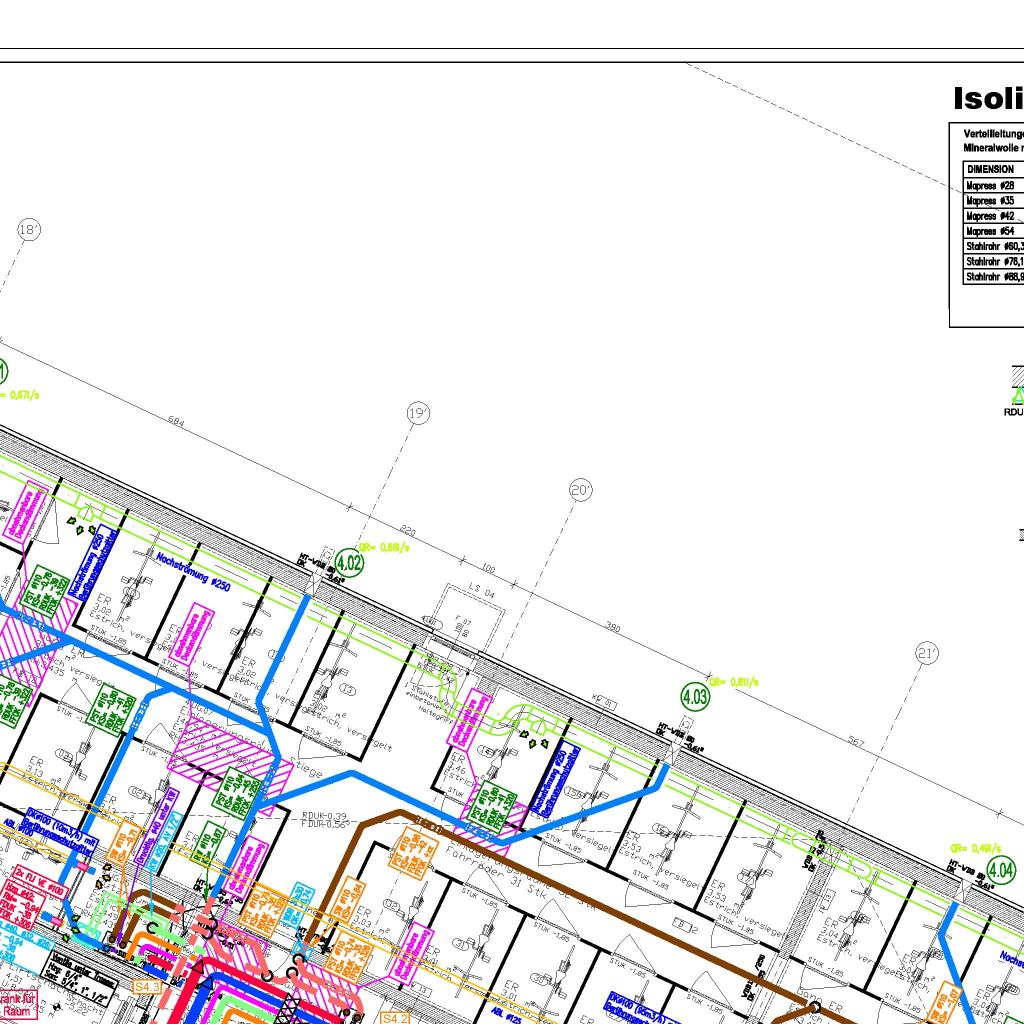
Task: Select grid axis bubble 21'
Action: click(x=927, y=654)
